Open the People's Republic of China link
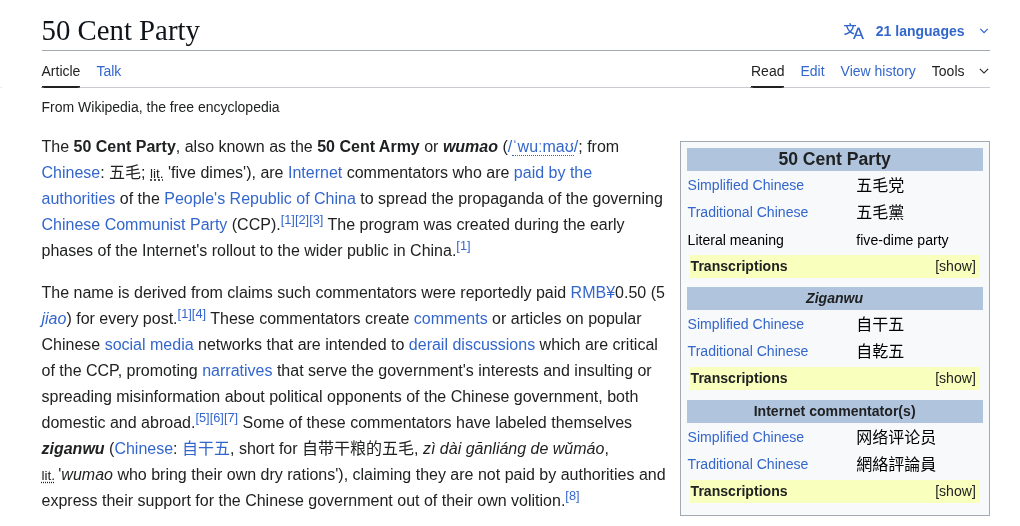 click(260, 198)
